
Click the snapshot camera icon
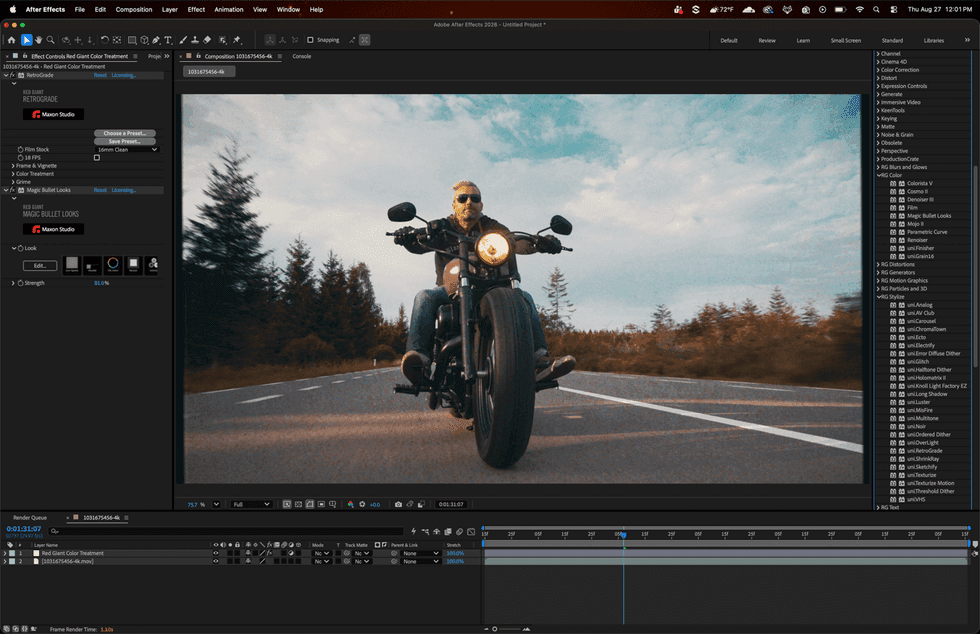(x=398, y=504)
